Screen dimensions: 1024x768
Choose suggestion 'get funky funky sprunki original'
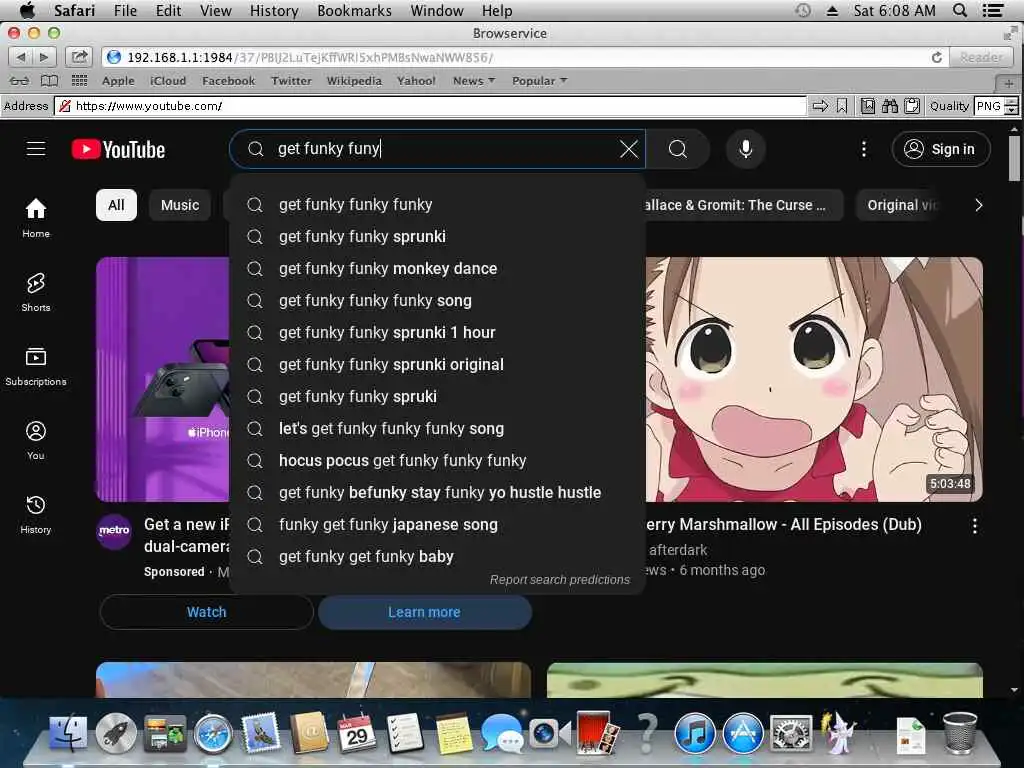point(437,364)
